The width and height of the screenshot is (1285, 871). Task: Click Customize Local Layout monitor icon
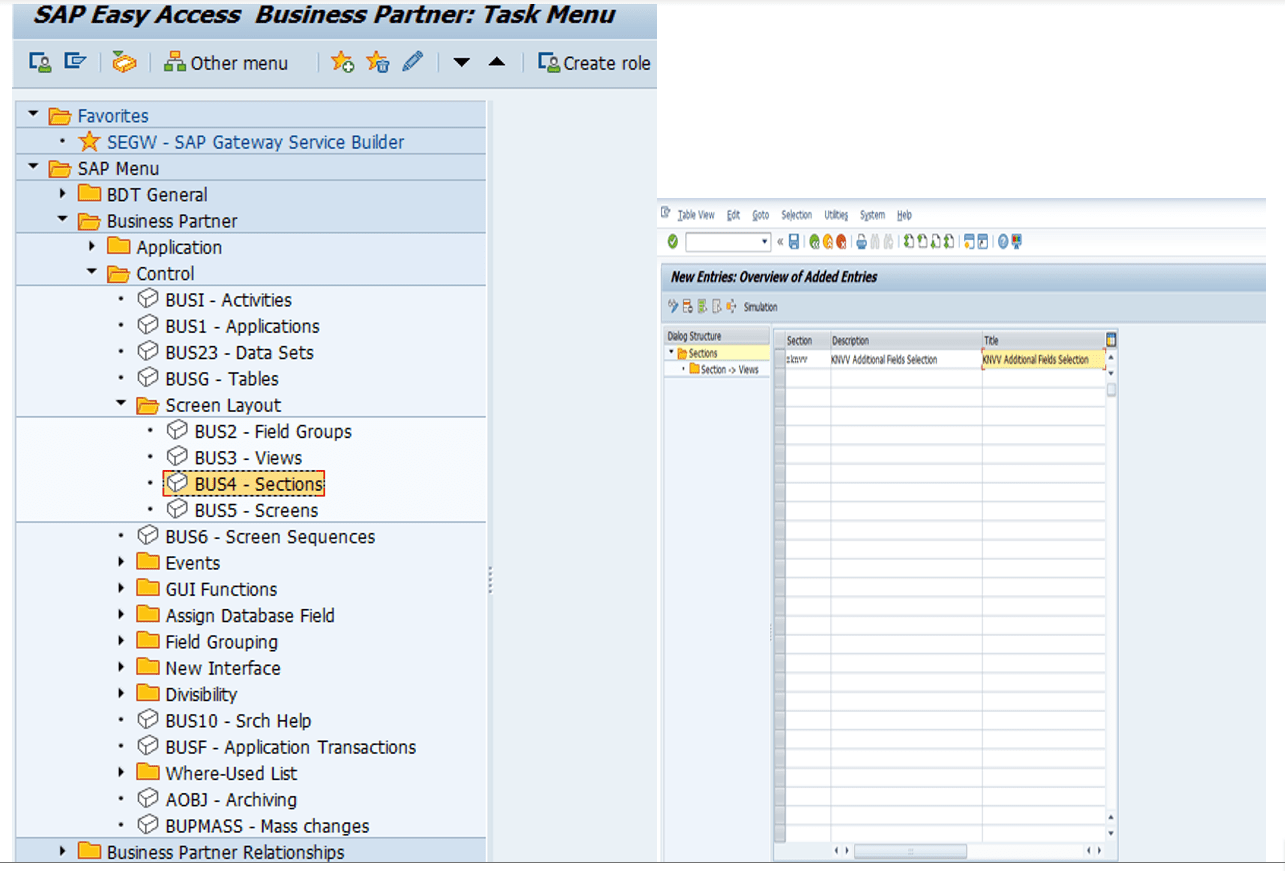coord(1016,242)
